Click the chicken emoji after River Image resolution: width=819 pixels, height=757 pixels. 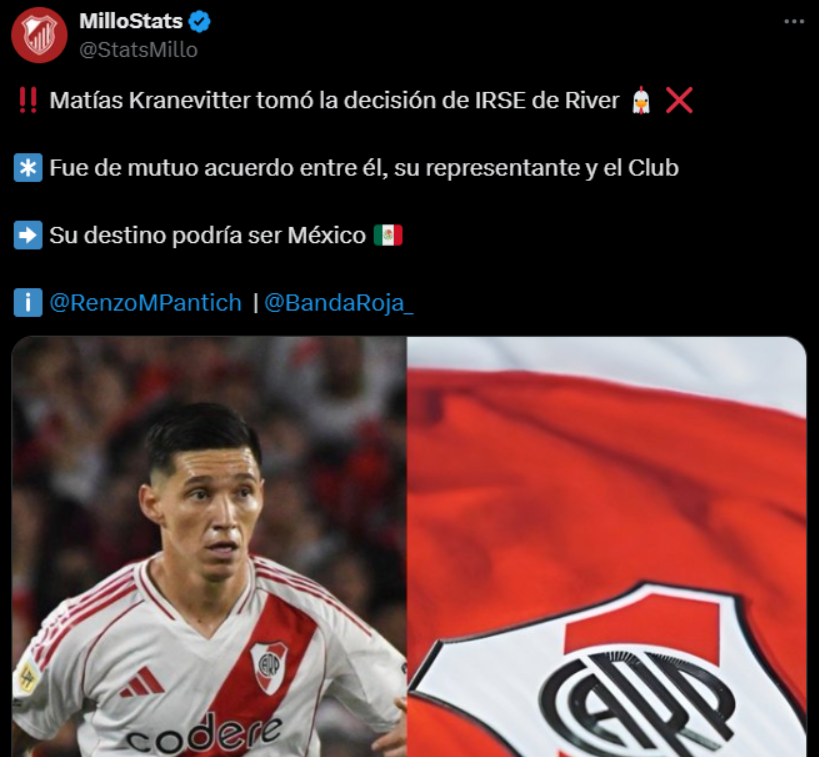tap(641, 100)
